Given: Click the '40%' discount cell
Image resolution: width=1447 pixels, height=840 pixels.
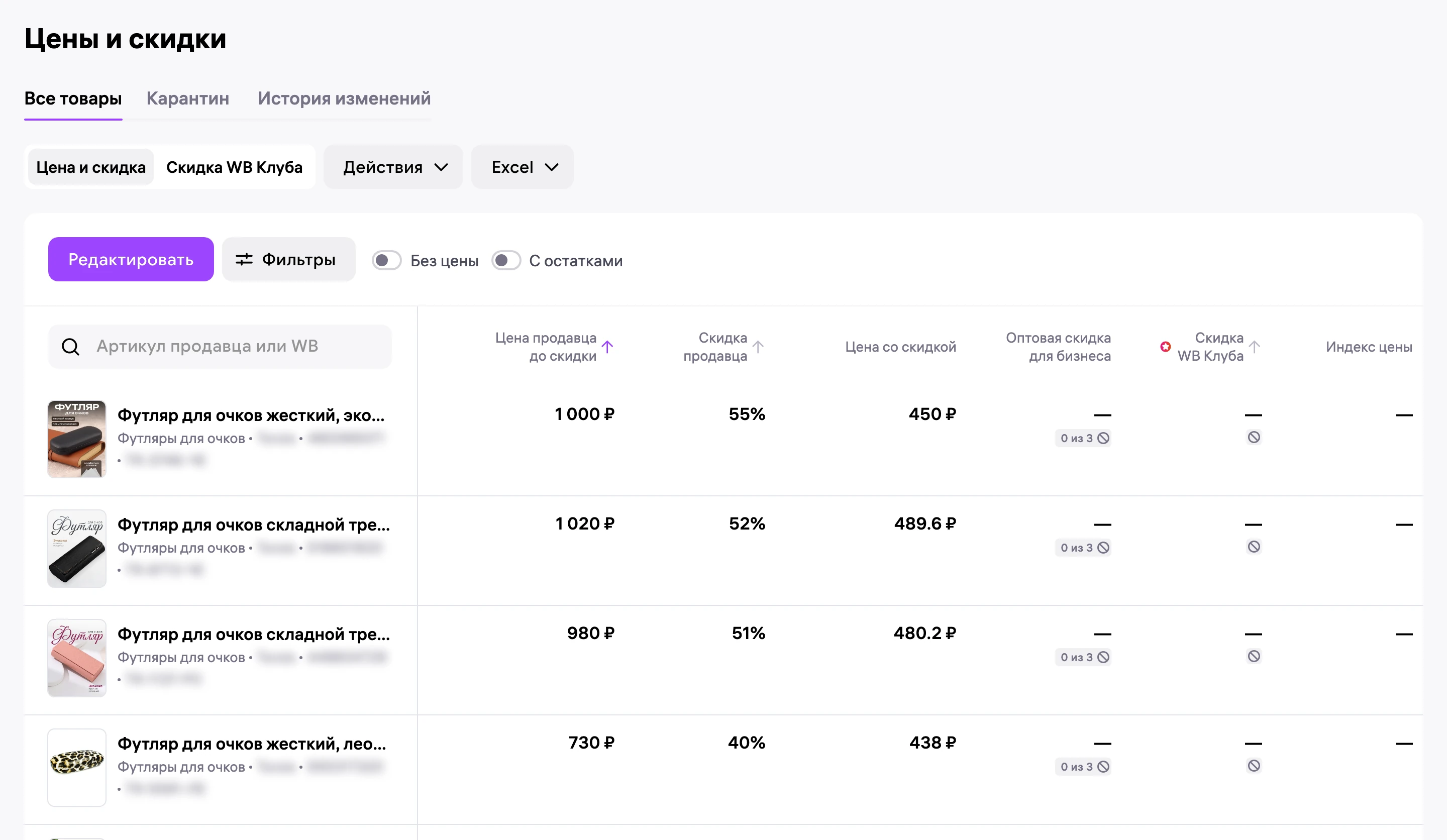Looking at the screenshot, I should point(747,743).
